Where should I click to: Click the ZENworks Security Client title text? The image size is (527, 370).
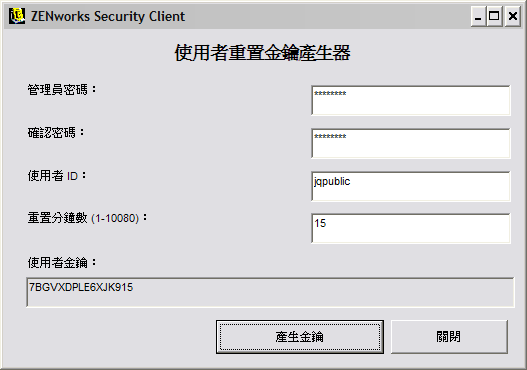(108, 16)
